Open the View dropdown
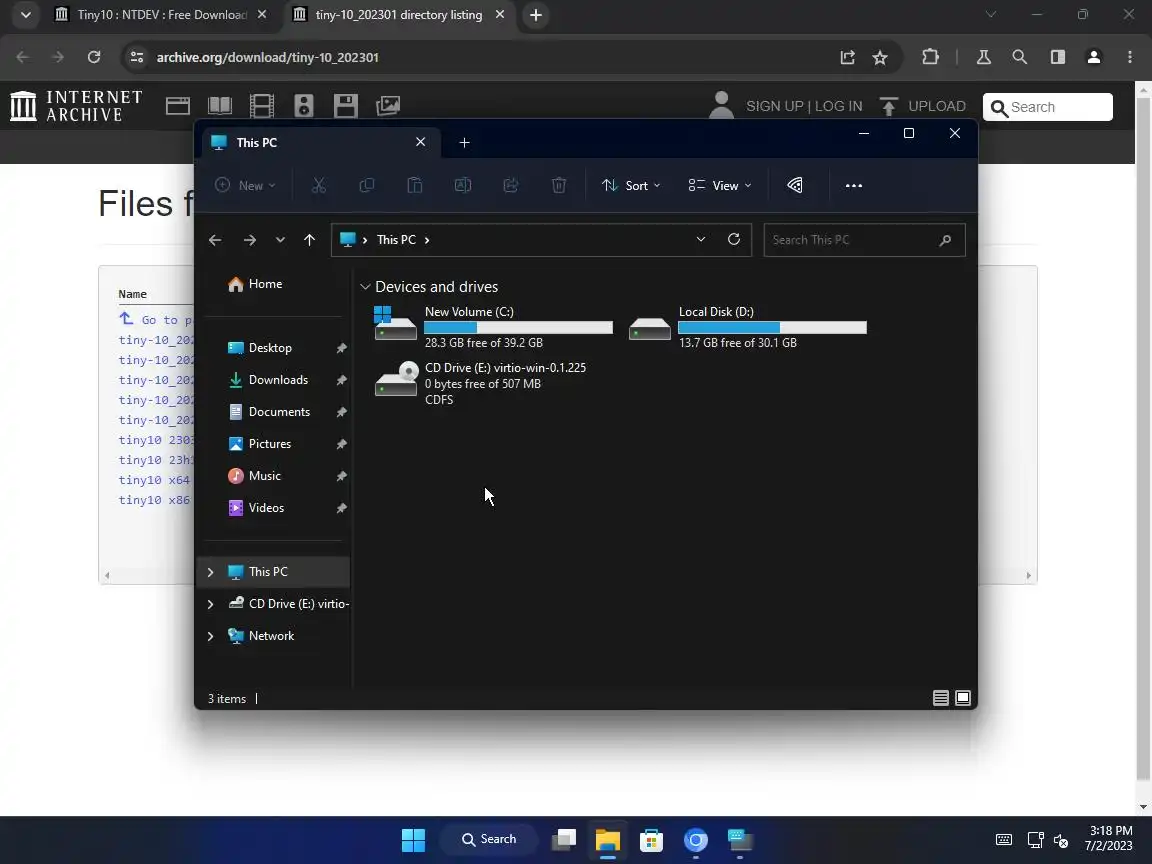The height and width of the screenshot is (864, 1152). (720, 186)
